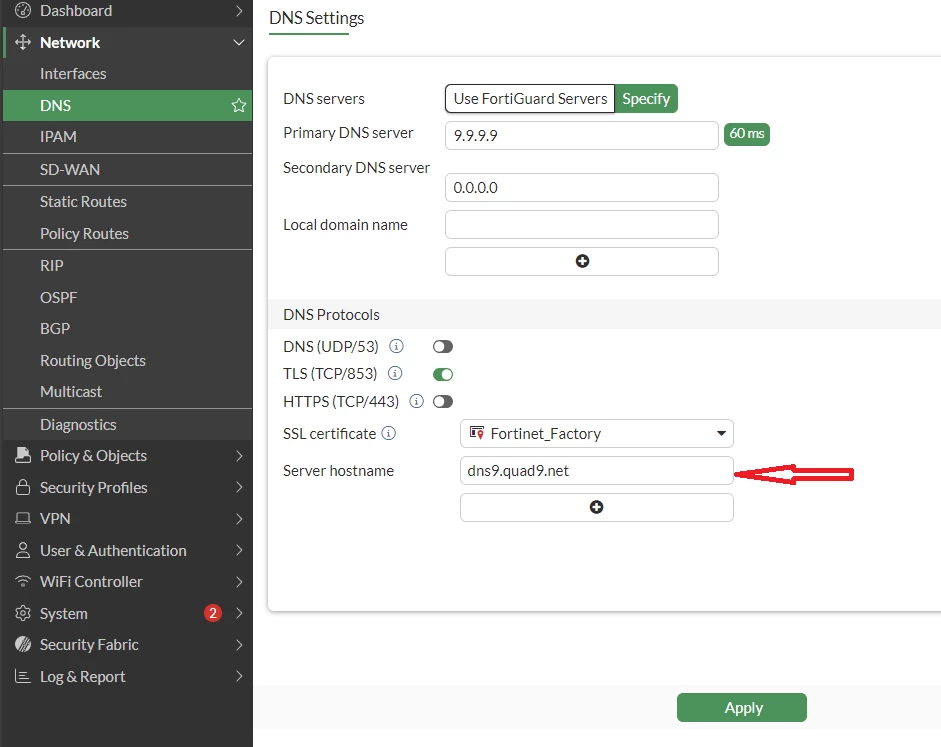
Task: Click the Dashboard gauge icon
Action: [23, 10]
